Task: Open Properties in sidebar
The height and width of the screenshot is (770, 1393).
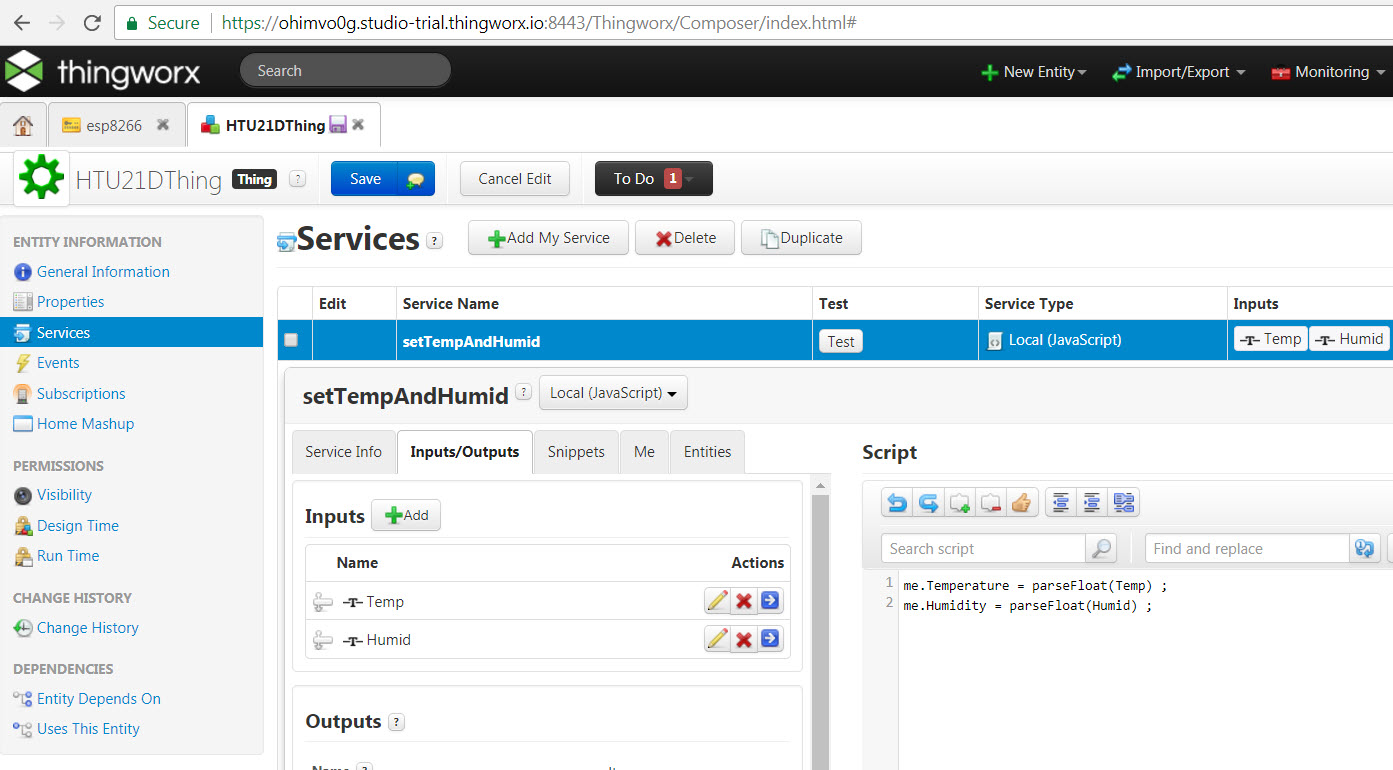Action: click(x=70, y=302)
